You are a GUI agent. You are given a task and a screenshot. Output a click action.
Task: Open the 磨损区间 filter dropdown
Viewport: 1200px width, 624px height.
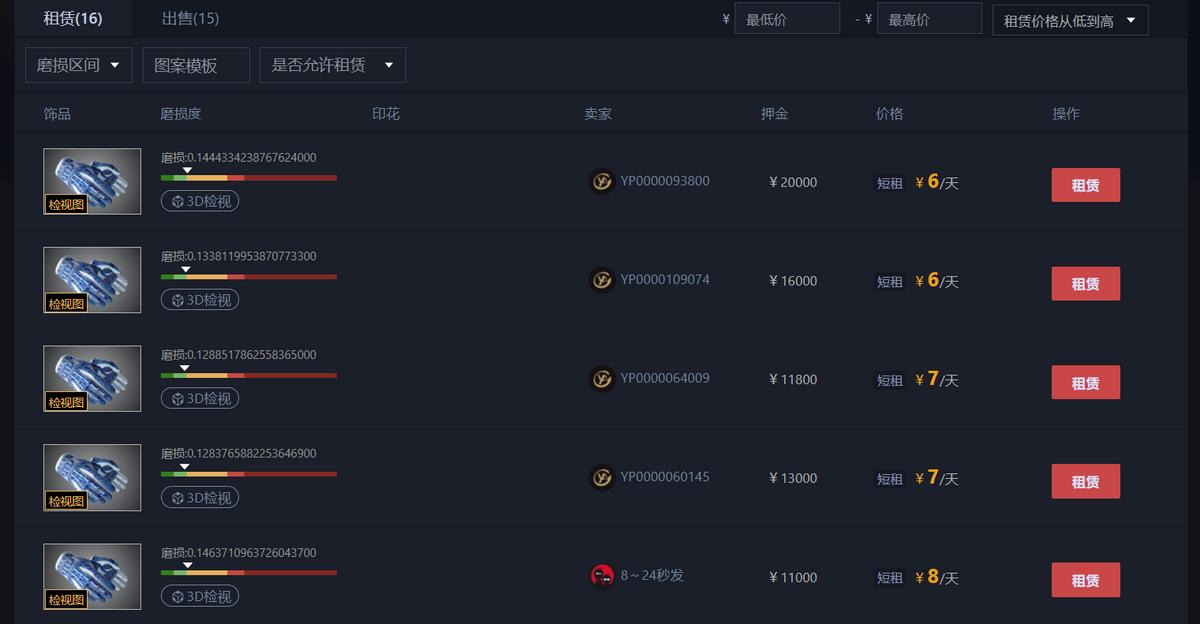(78, 64)
